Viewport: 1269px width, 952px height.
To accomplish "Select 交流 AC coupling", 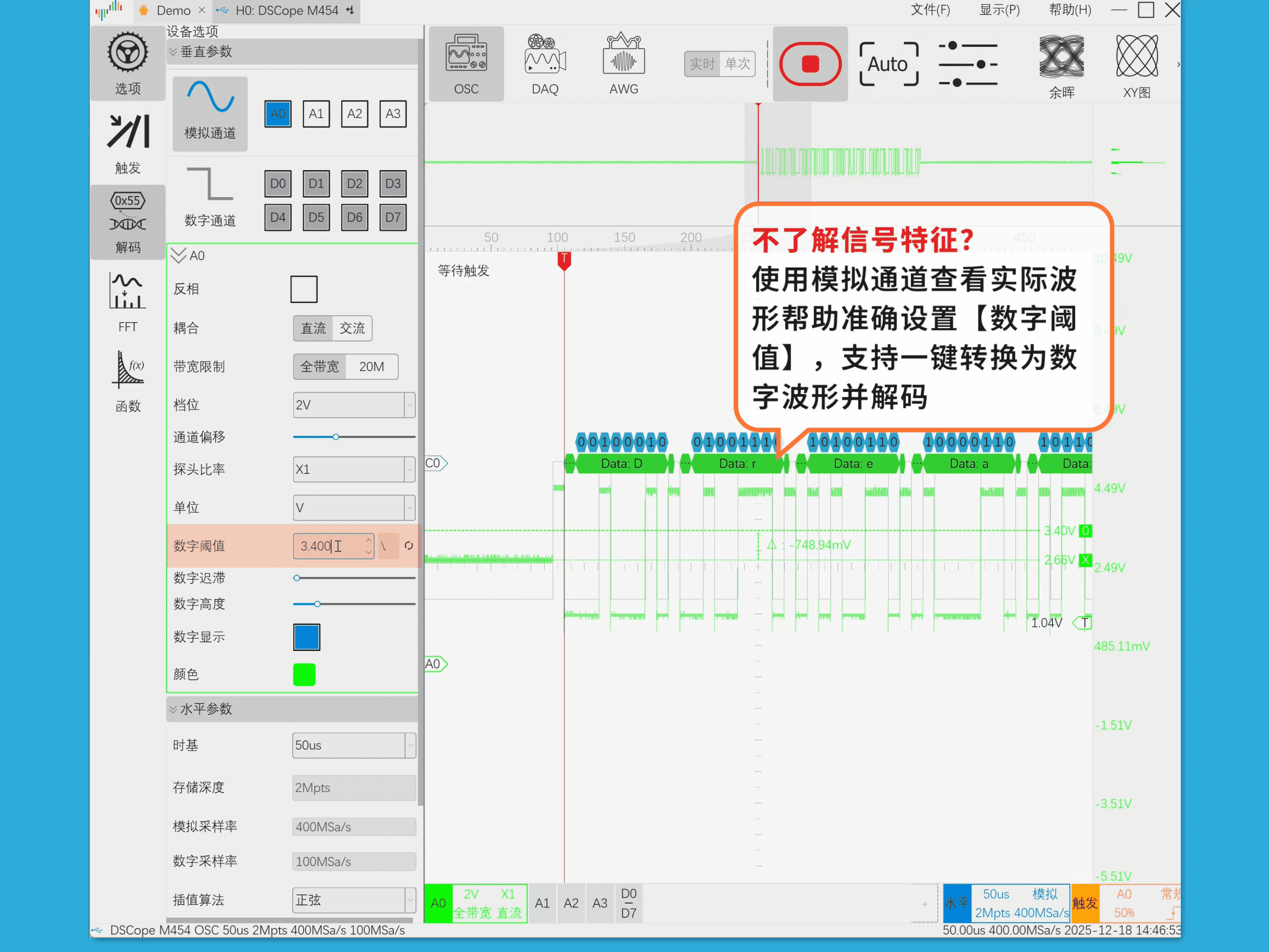I will (x=352, y=328).
